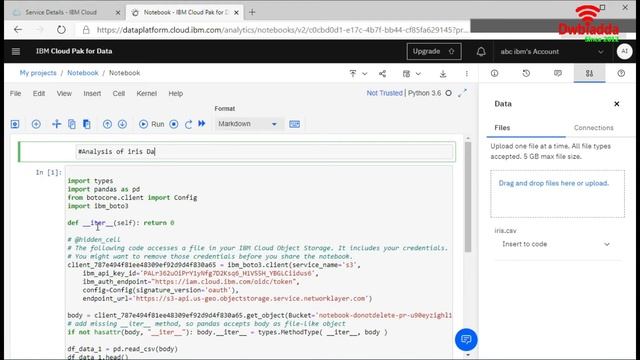Click the Run cell button
This screenshot has height=360, width=640.
151,124
